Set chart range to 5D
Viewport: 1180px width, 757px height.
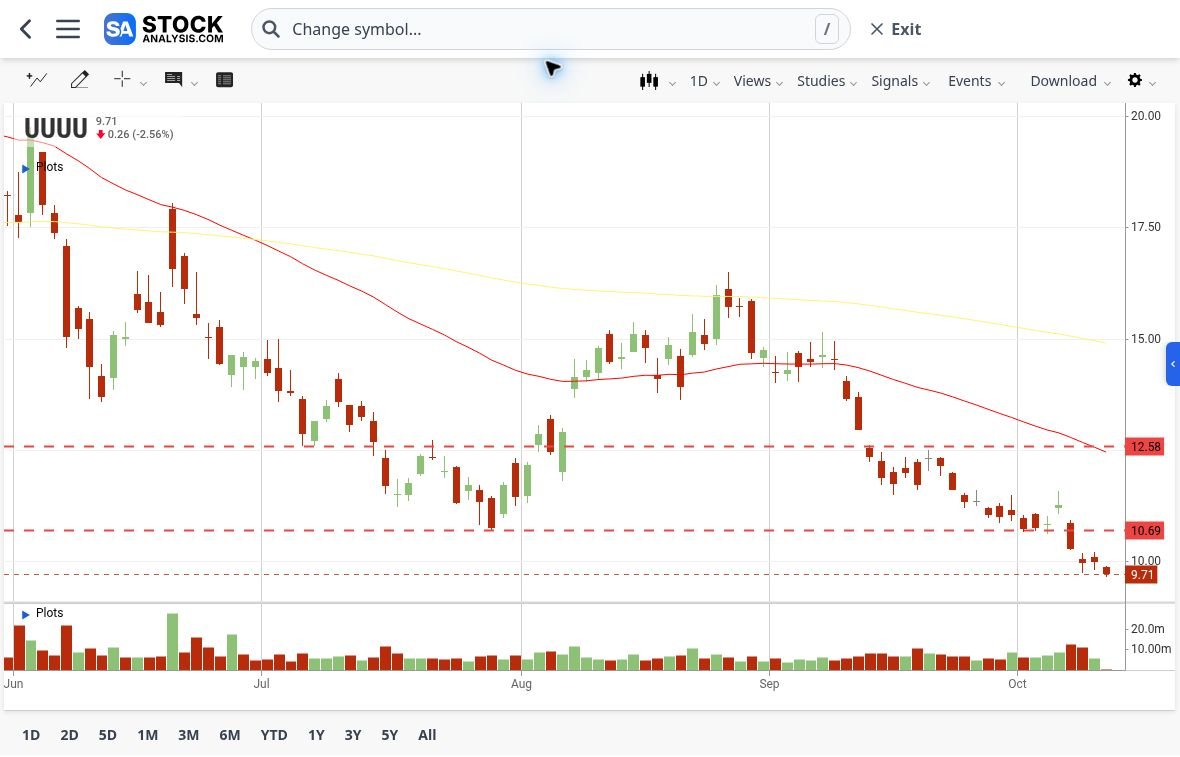[108, 735]
